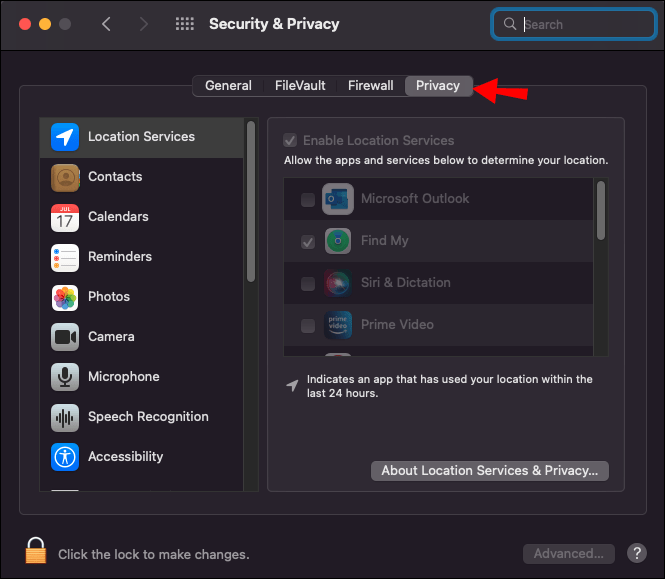Click the Photos flower icon
The width and height of the screenshot is (665, 579).
pyautogui.click(x=65, y=297)
